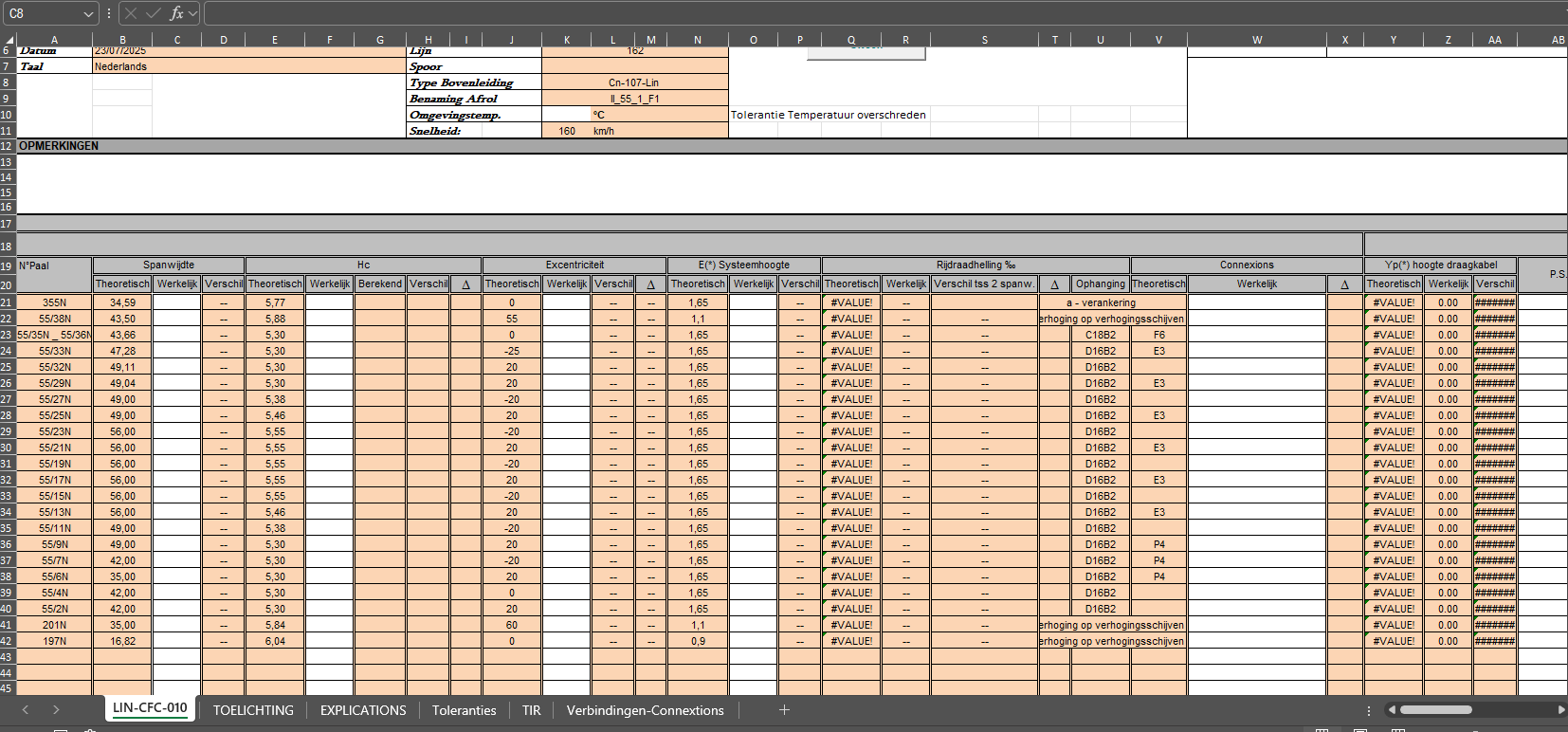Click the horizontal scrollbar right arrow

[1560, 709]
